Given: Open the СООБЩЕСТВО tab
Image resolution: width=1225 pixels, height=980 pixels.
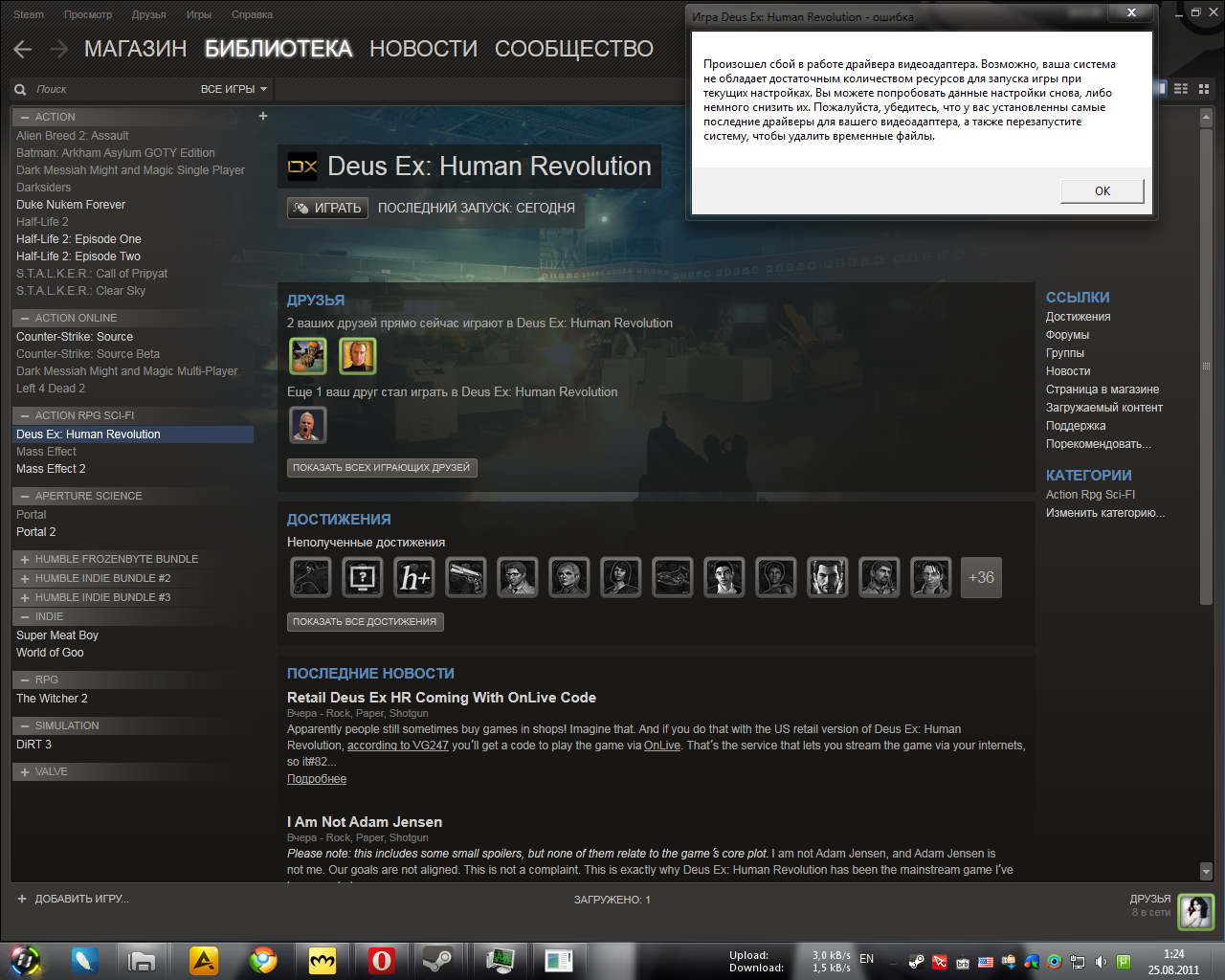Looking at the screenshot, I should (x=574, y=49).
